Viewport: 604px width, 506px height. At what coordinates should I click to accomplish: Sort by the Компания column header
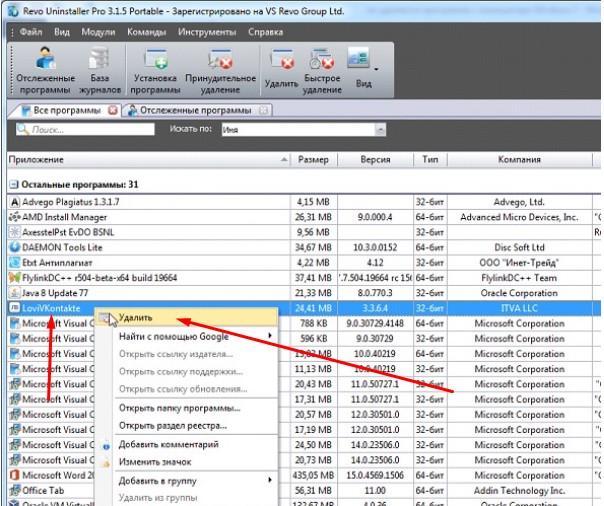519,159
